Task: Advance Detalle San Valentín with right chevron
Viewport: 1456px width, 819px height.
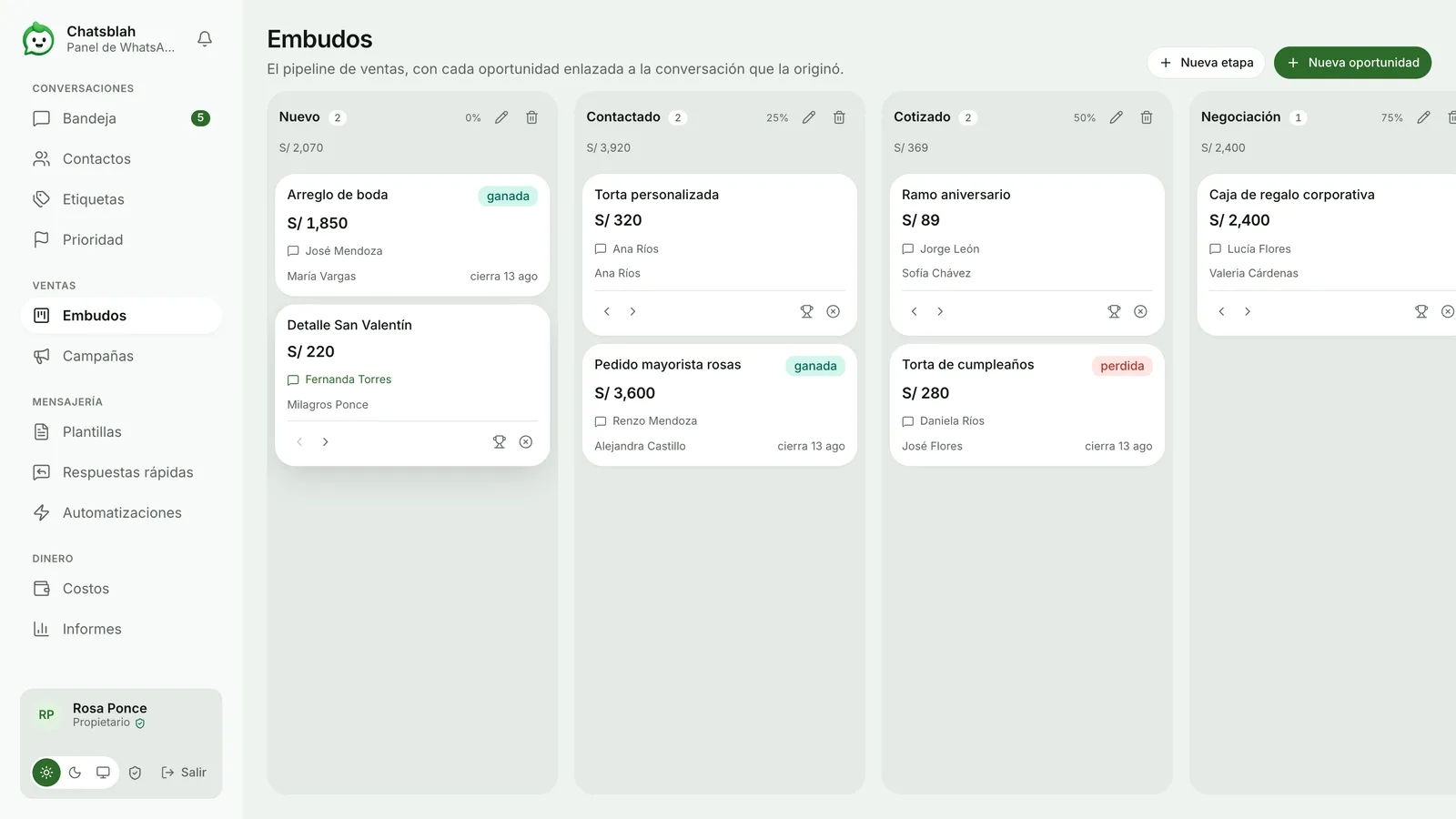Action: (325, 442)
